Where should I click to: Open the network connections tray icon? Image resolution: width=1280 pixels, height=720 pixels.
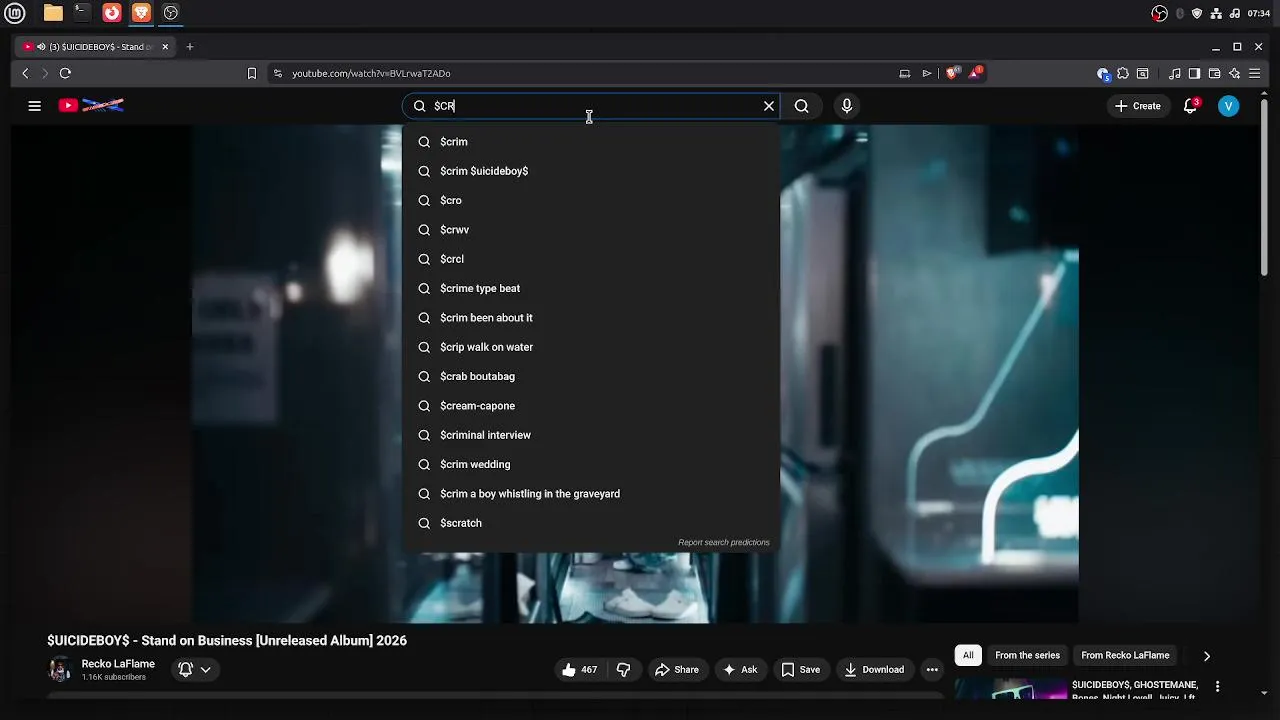click(1216, 13)
